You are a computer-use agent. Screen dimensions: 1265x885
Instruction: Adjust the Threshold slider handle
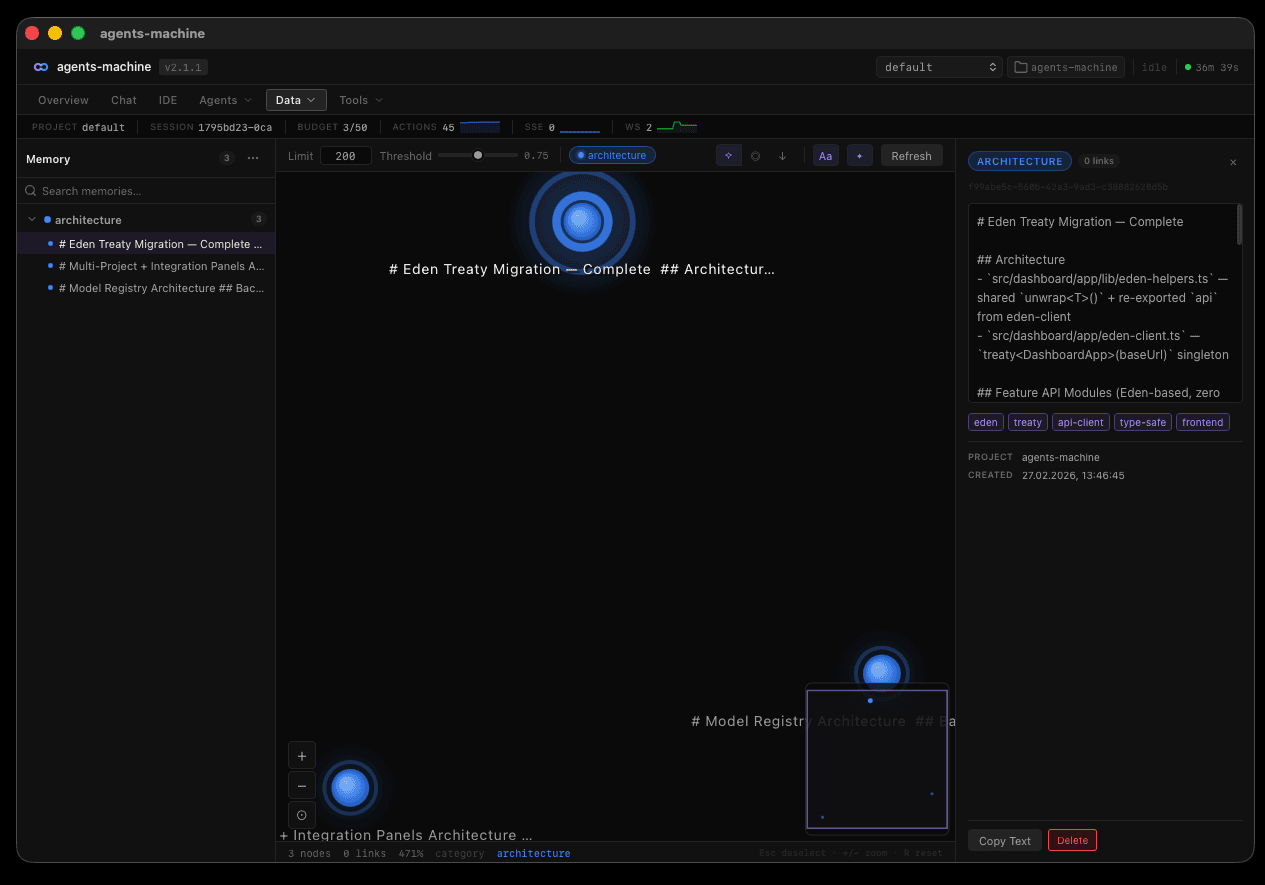478,155
